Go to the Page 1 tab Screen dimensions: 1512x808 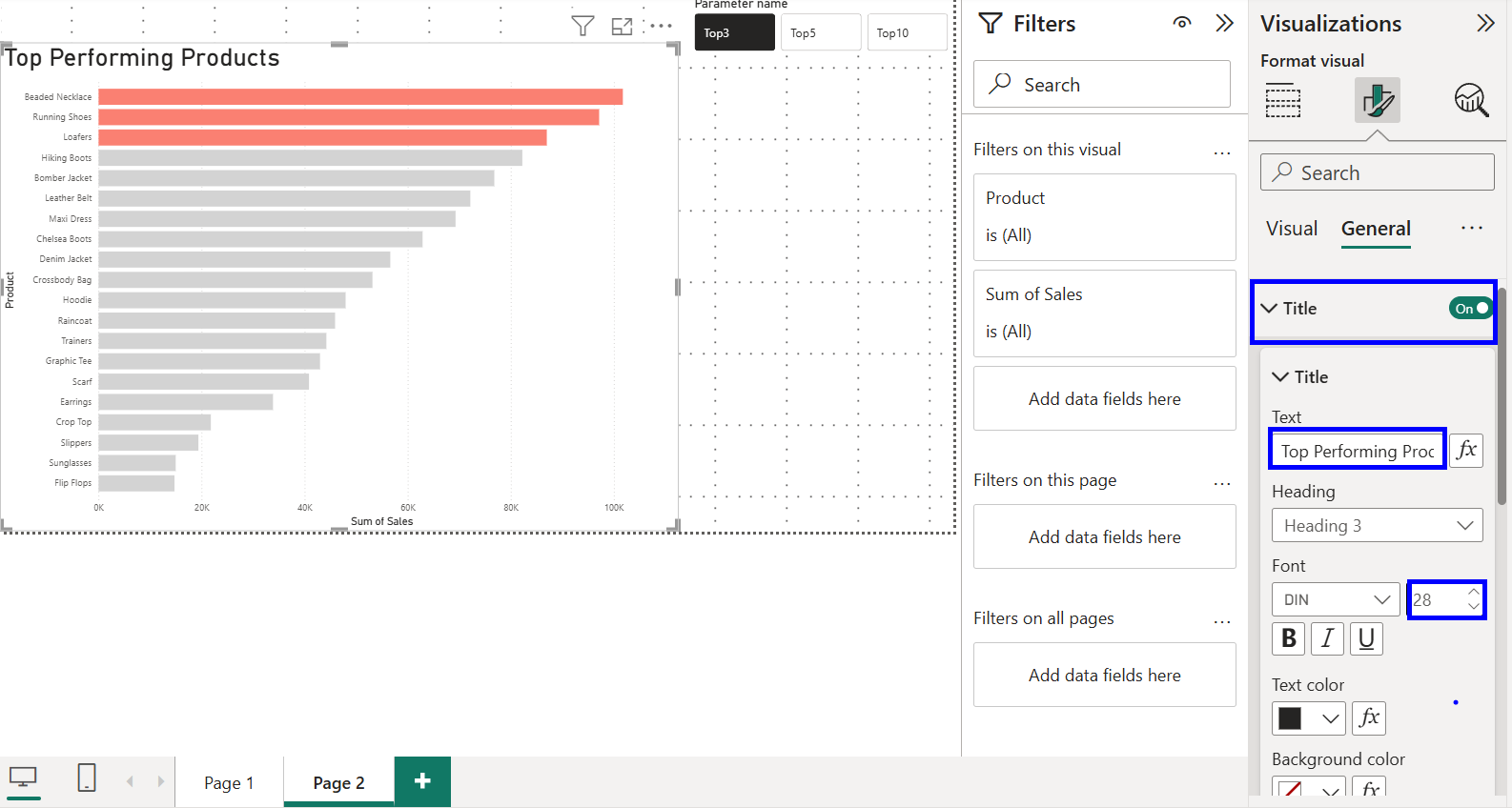tap(229, 782)
